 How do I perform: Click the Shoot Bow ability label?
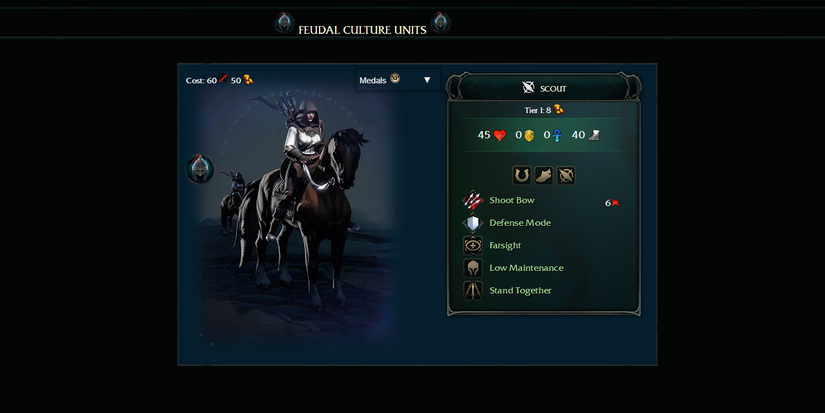[512, 200]
